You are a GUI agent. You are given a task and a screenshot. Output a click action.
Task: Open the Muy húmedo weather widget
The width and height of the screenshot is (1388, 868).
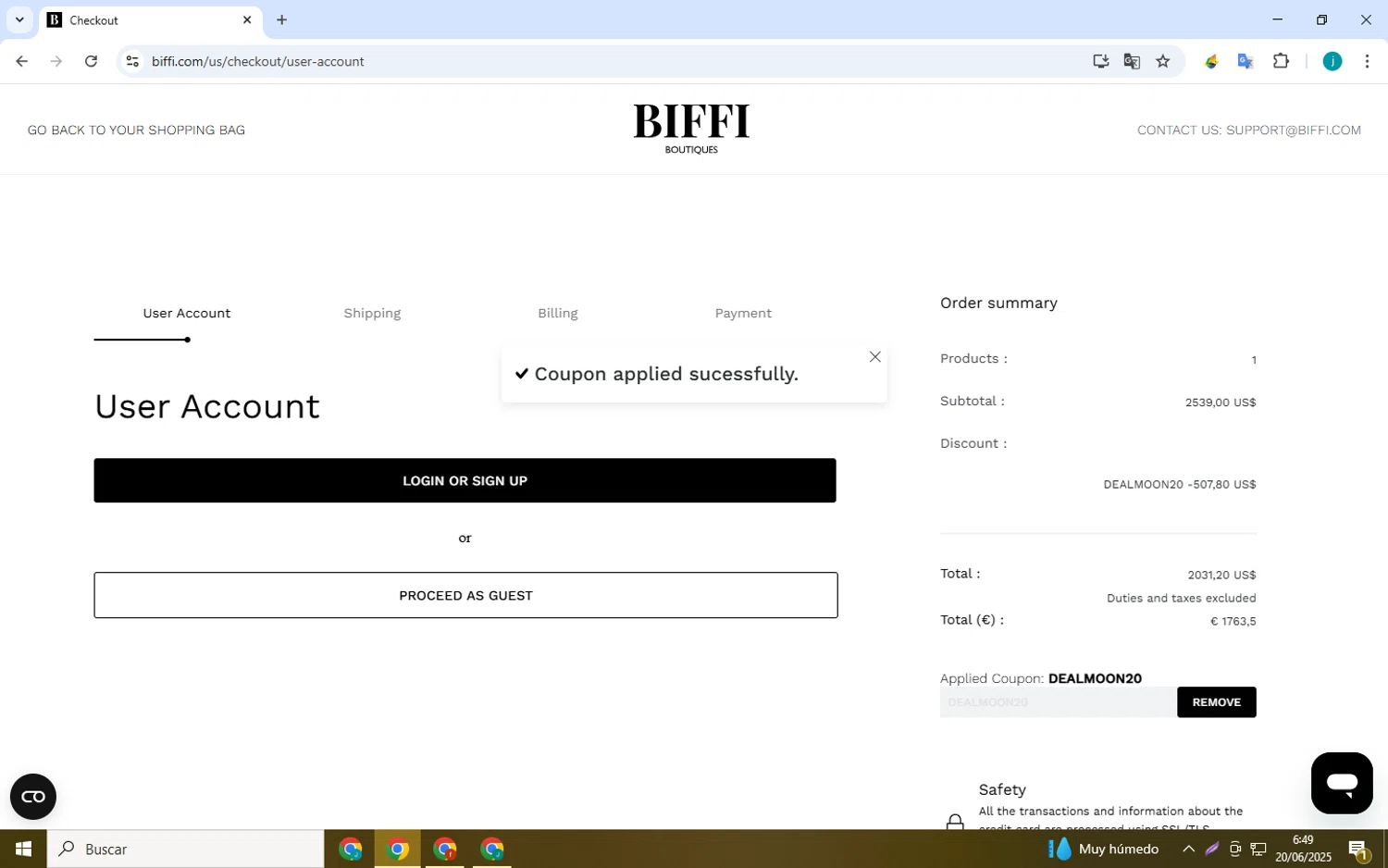pos(1103,849)
